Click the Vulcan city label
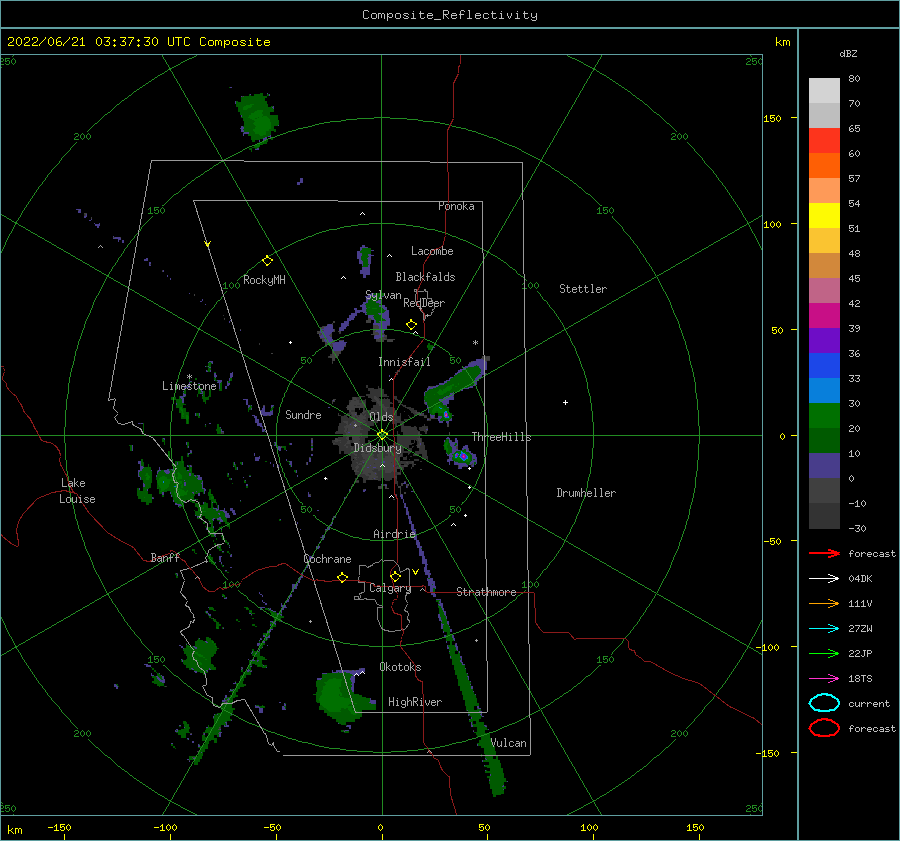This screenshot has height=841, width=900. tap(508, 743)
